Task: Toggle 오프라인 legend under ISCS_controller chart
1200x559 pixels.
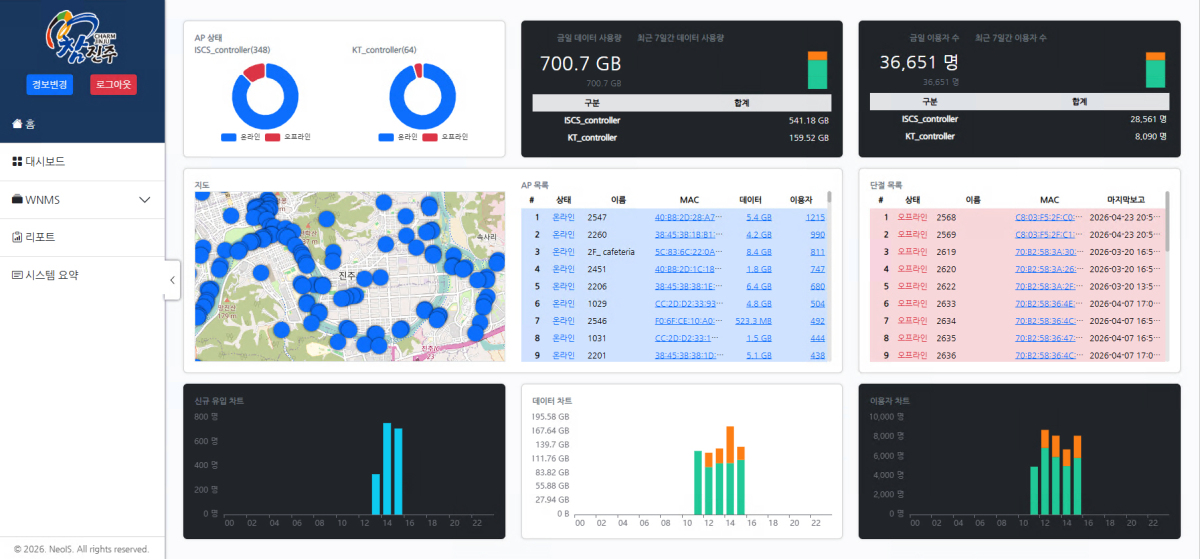Action: 288,136
